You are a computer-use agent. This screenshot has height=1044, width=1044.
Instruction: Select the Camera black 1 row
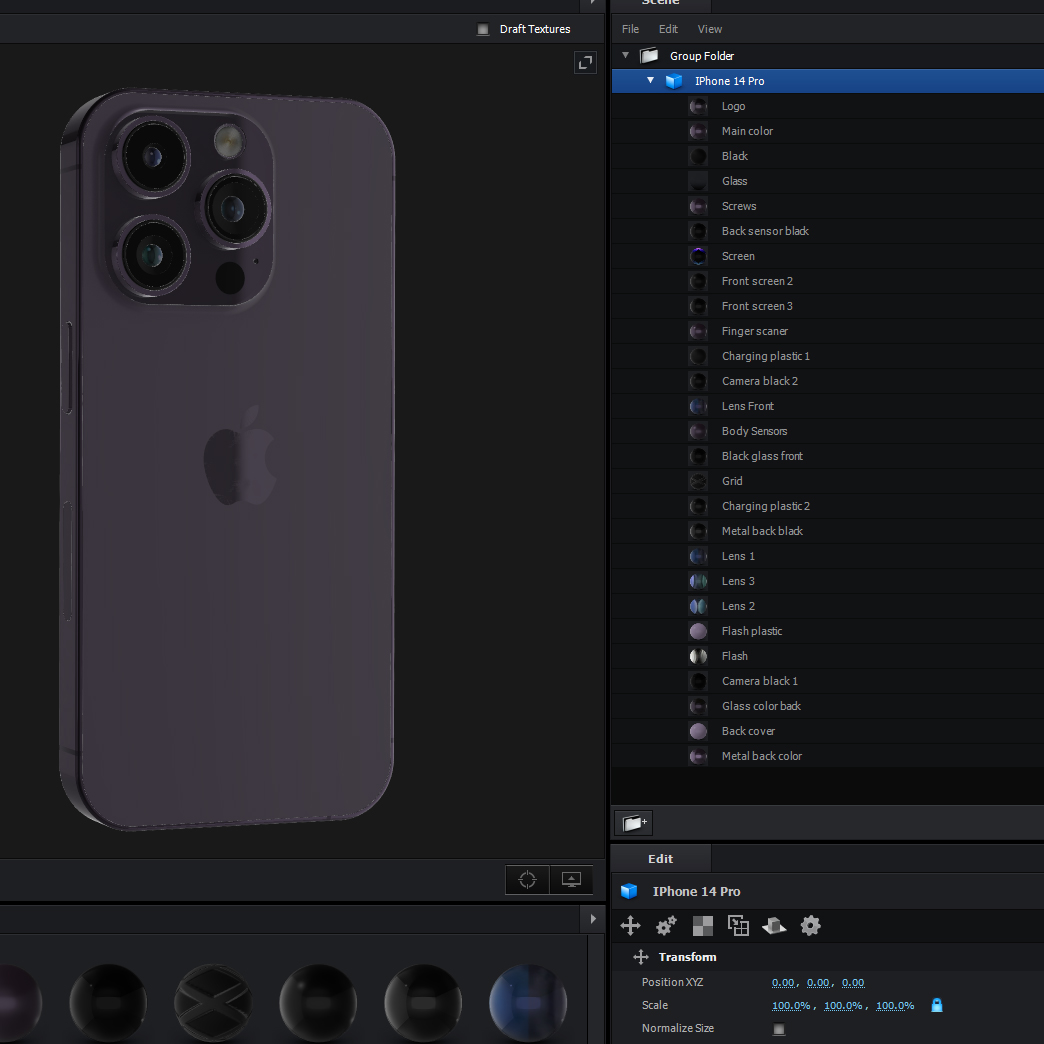click(x=828, y=681)
